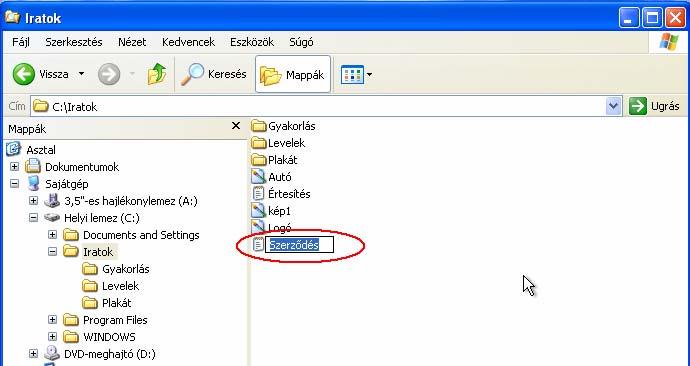Select Gyakorlás folder in tree

116,269
